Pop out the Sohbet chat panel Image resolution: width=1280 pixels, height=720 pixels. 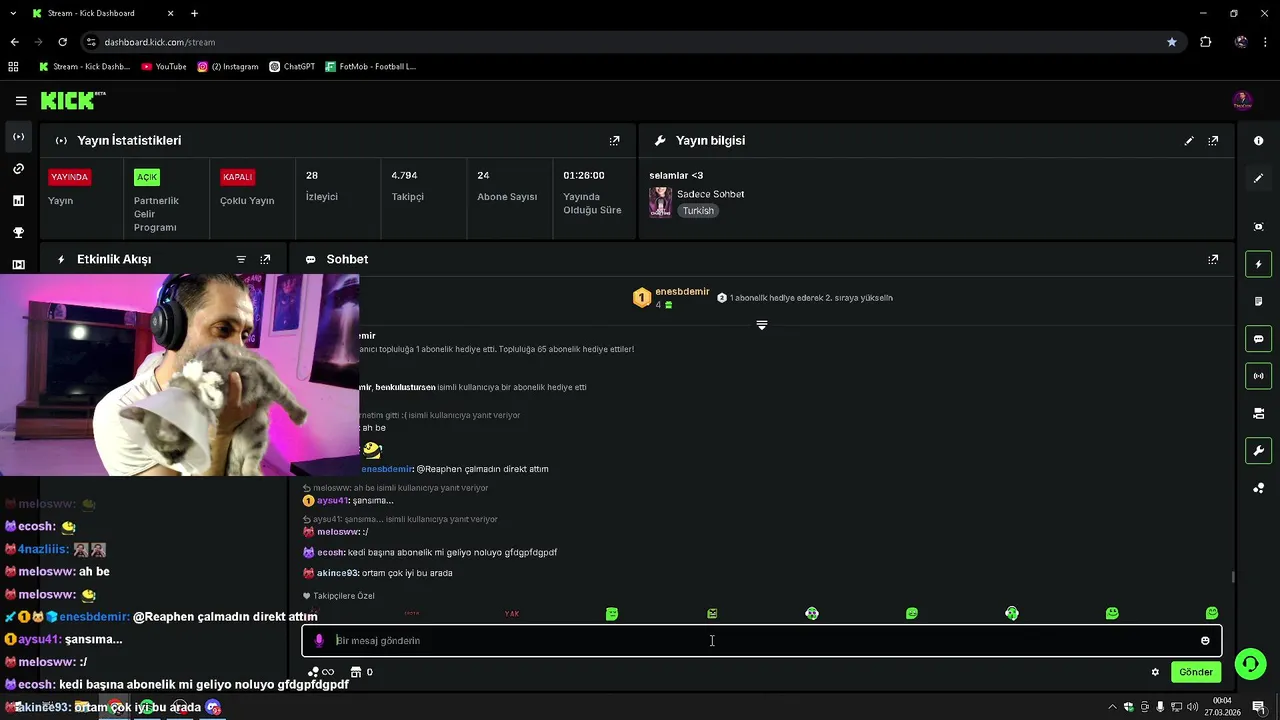1213,259
